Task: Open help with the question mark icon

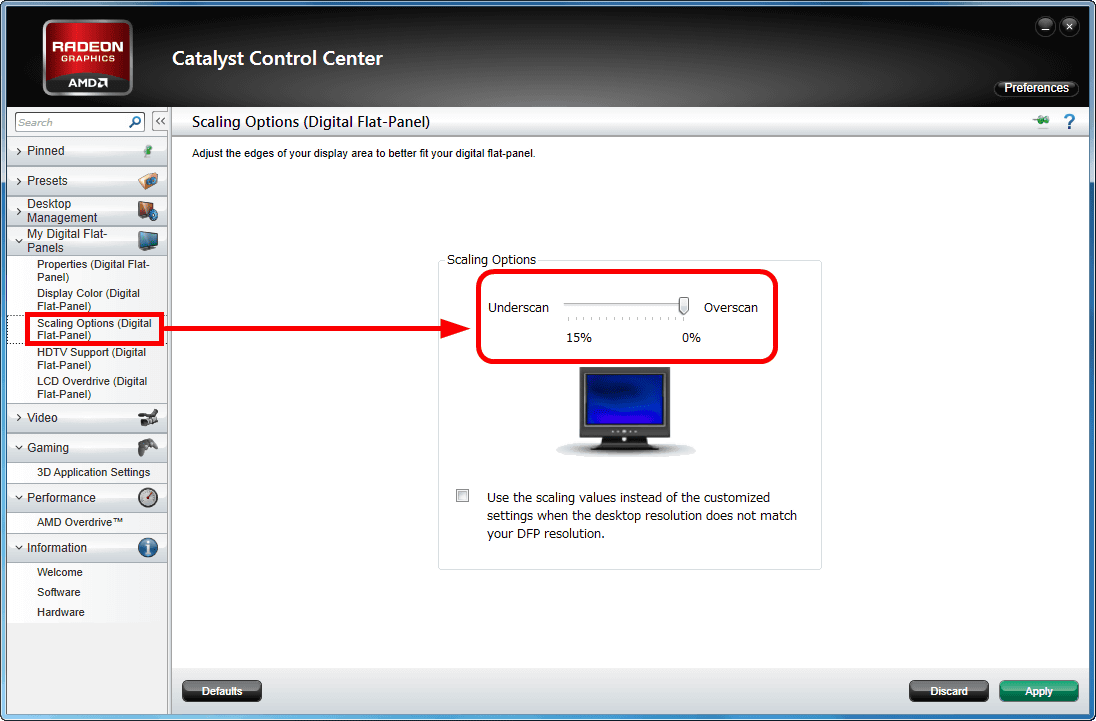Action: 1069,122
